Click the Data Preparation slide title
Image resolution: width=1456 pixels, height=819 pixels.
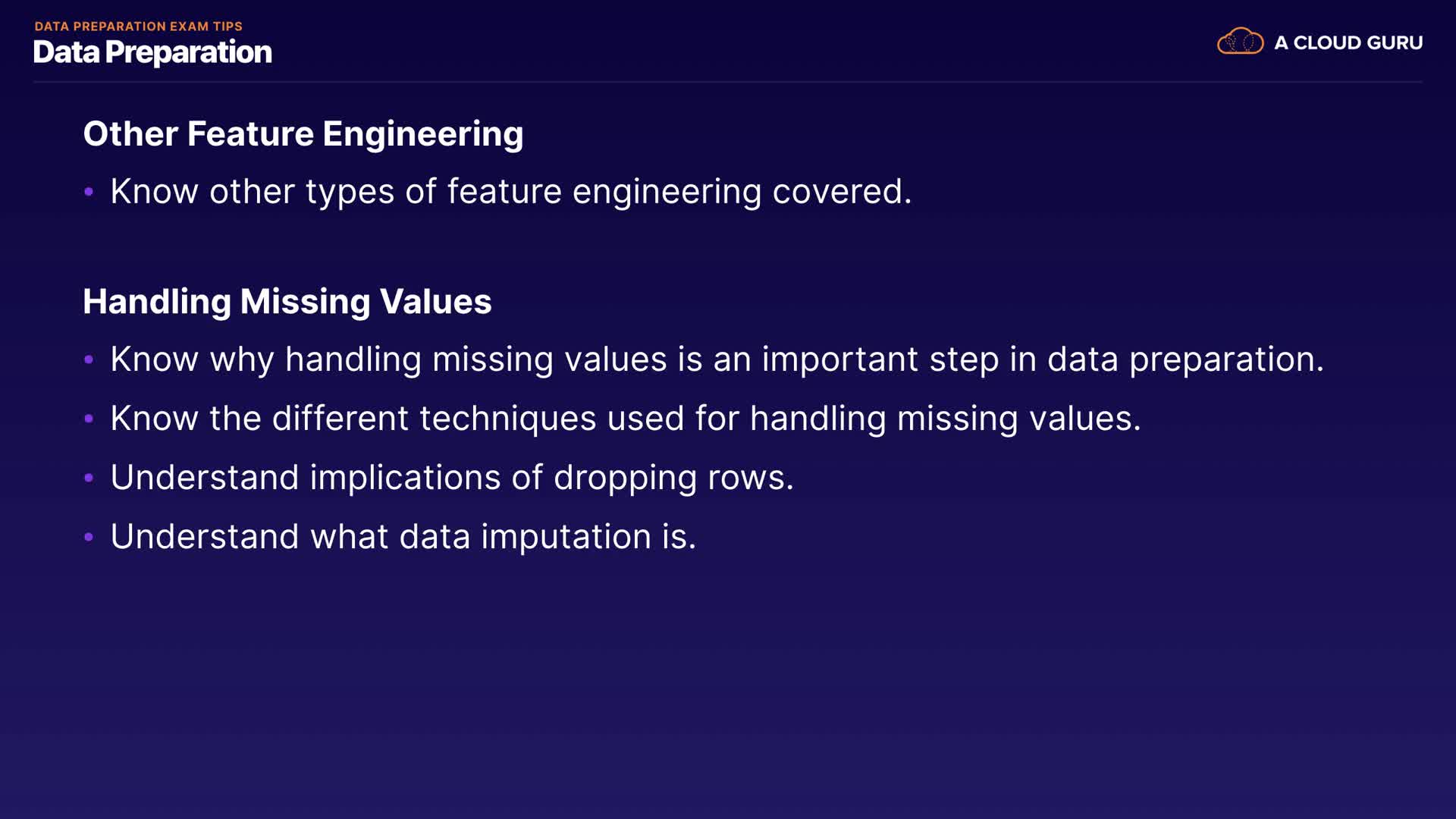point(152,52)
